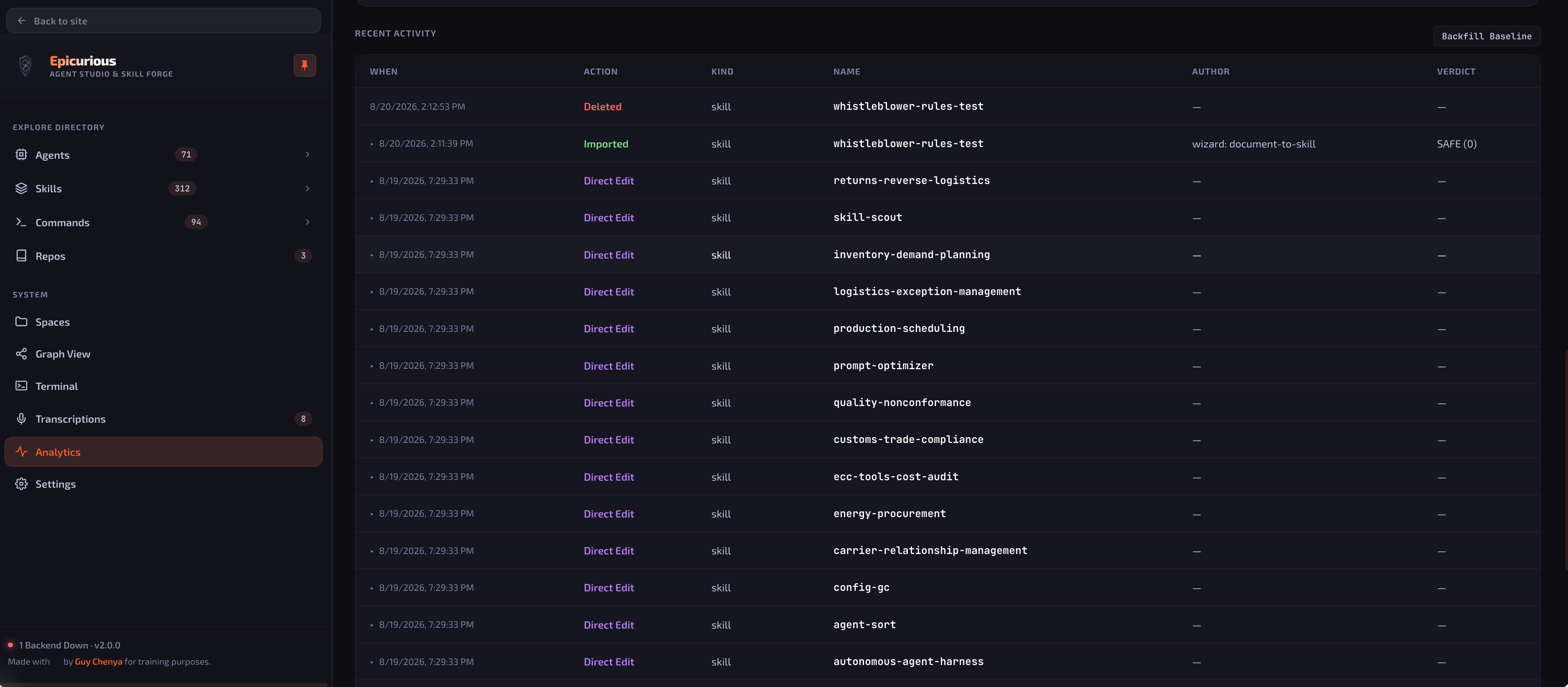Click the Terminal window icon

pyautogui.click(x=21, y=386)
